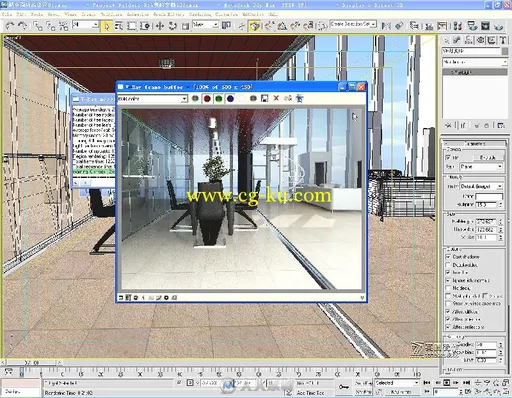Activate the Select and Scale tool

[186, 26]
